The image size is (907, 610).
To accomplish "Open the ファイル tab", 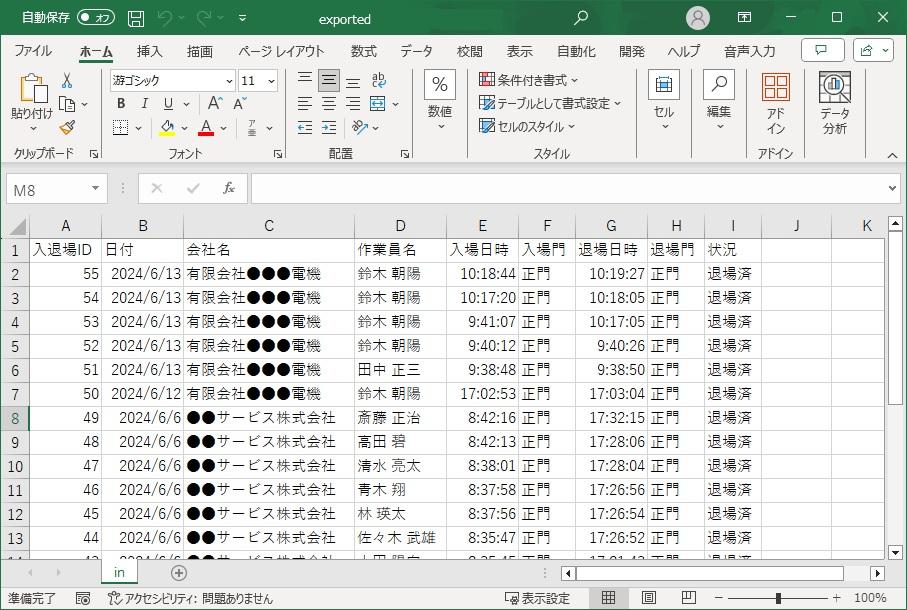I will (33, 51).
